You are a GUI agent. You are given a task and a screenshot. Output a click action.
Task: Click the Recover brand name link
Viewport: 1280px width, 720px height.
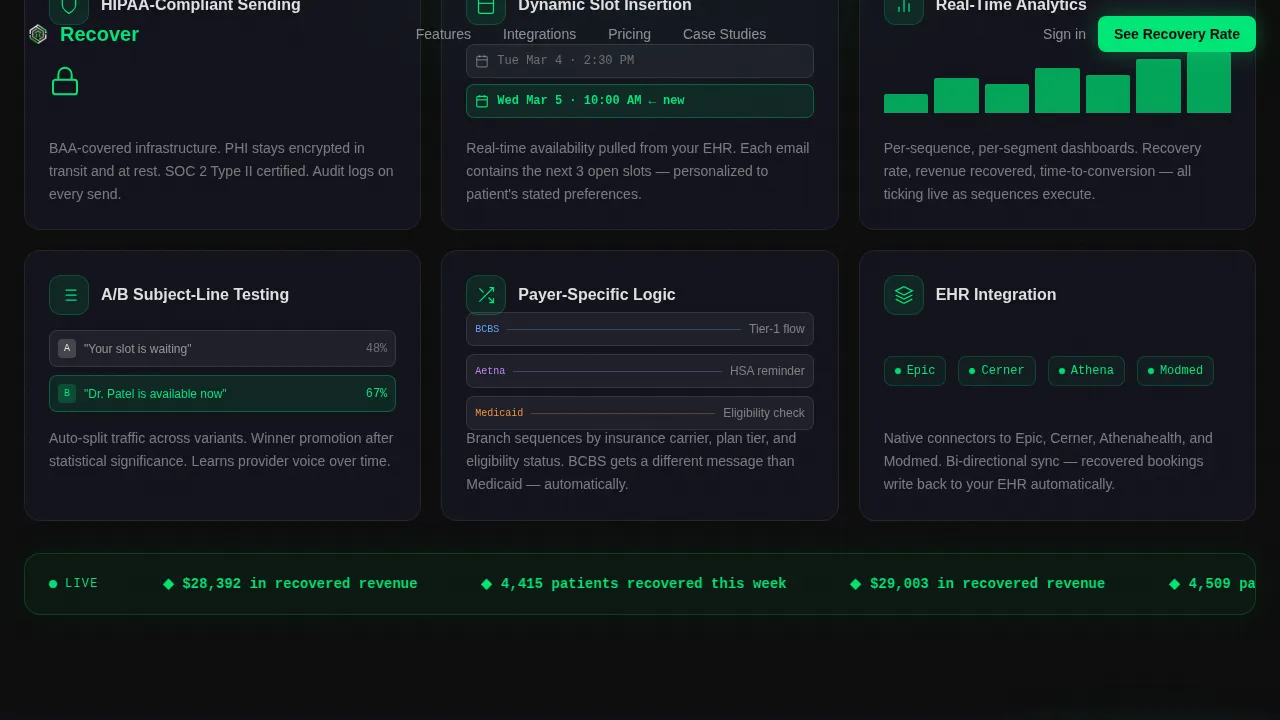pos(99,34)
